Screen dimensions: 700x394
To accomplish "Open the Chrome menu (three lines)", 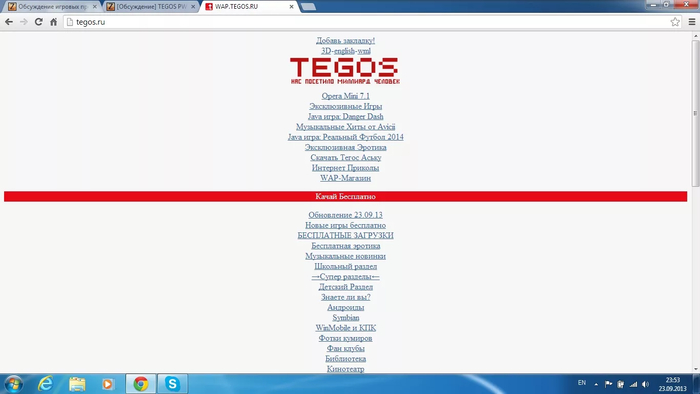I will (x=692, y=22).
